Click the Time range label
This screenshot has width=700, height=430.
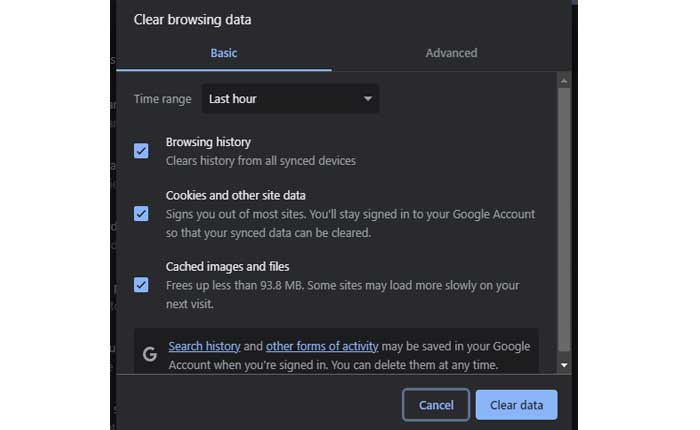click(163, 99)
